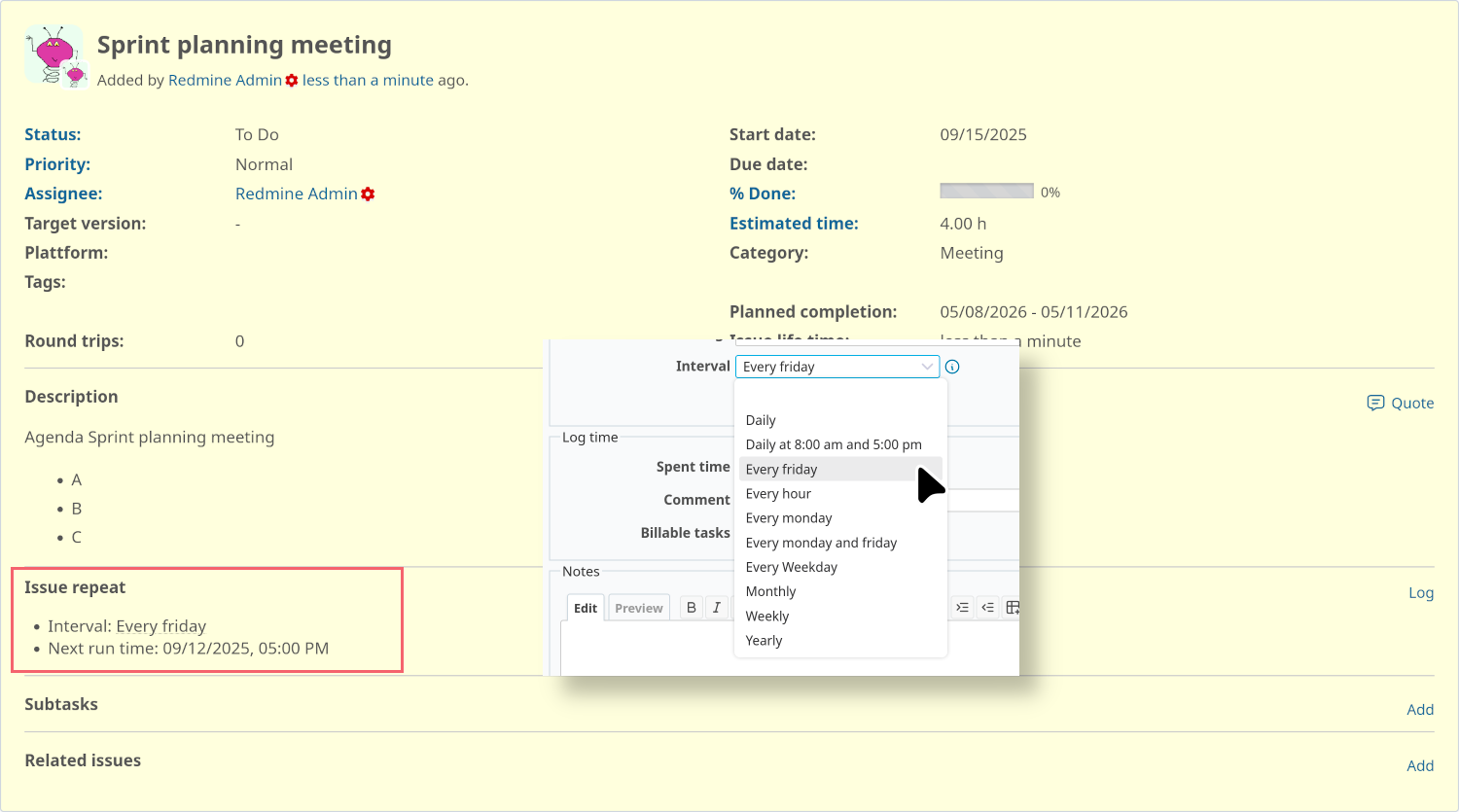Click the 'Next run time' entry
Viewport: 1459px width, 812px height.
coord(189,648)
